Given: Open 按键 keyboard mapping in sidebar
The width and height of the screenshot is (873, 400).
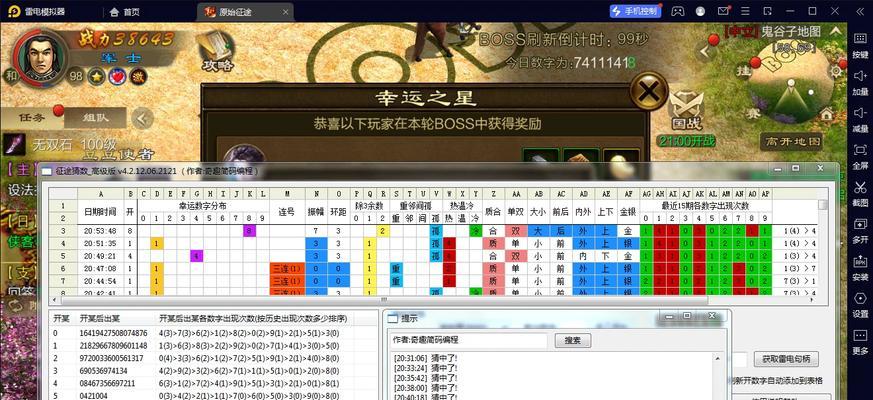Looking at the screenshot, I should 860,45.
